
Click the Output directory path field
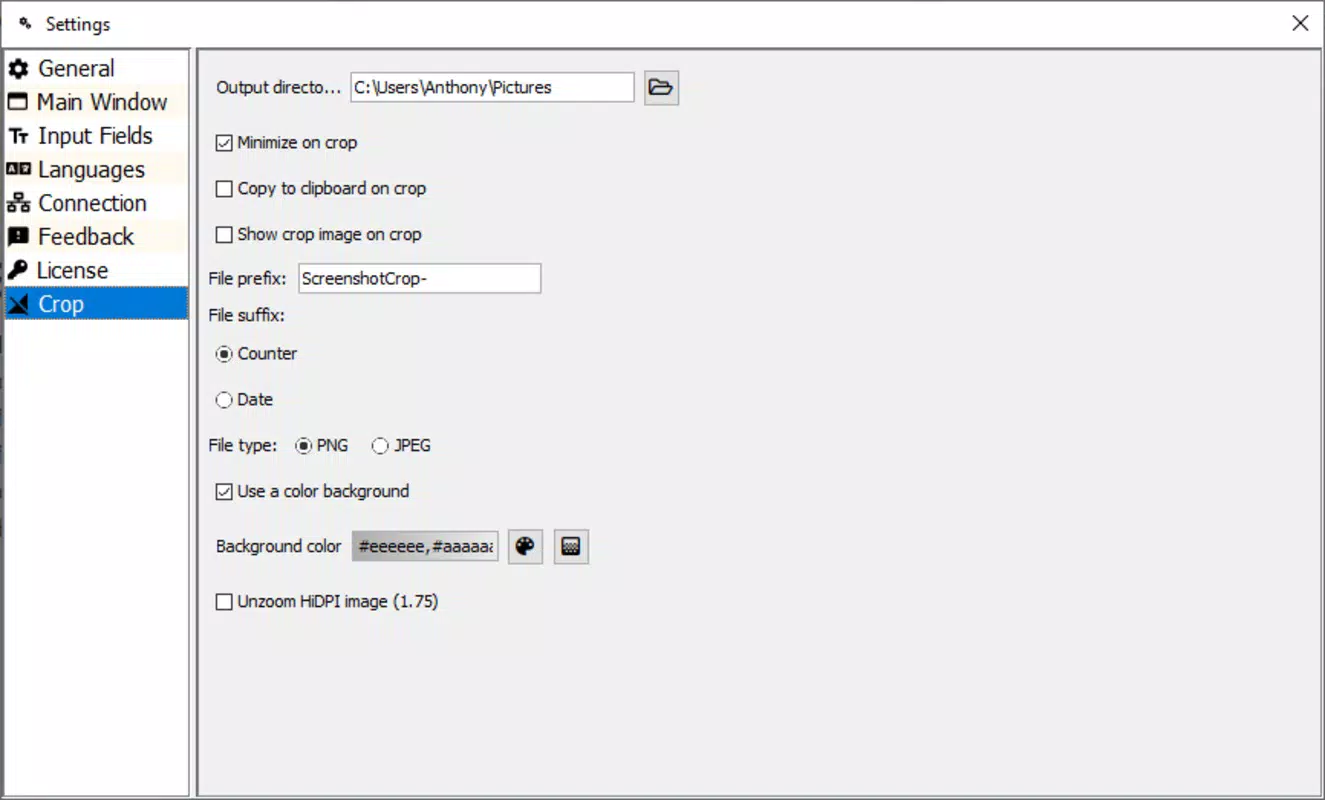pos(492,87)
